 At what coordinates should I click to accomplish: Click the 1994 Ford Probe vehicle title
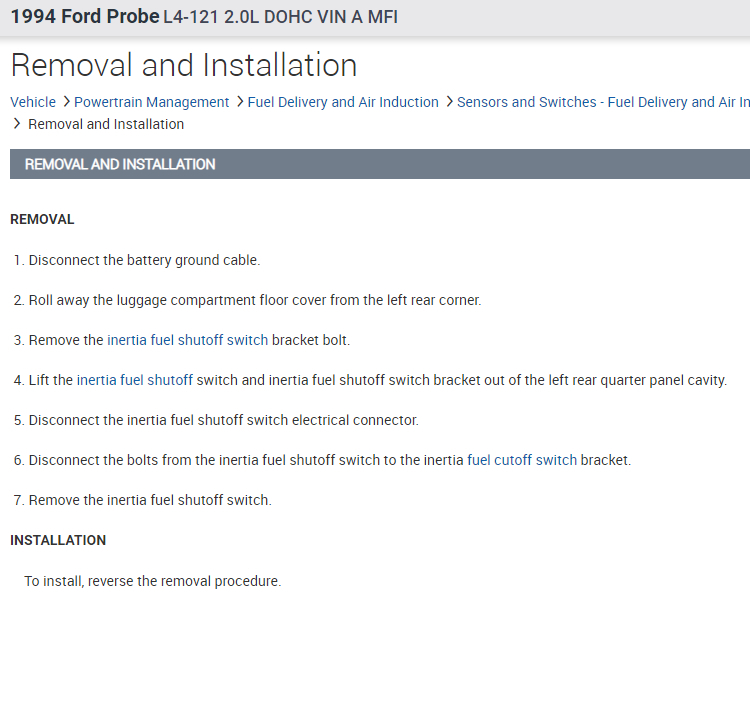(x=84, y=17)
